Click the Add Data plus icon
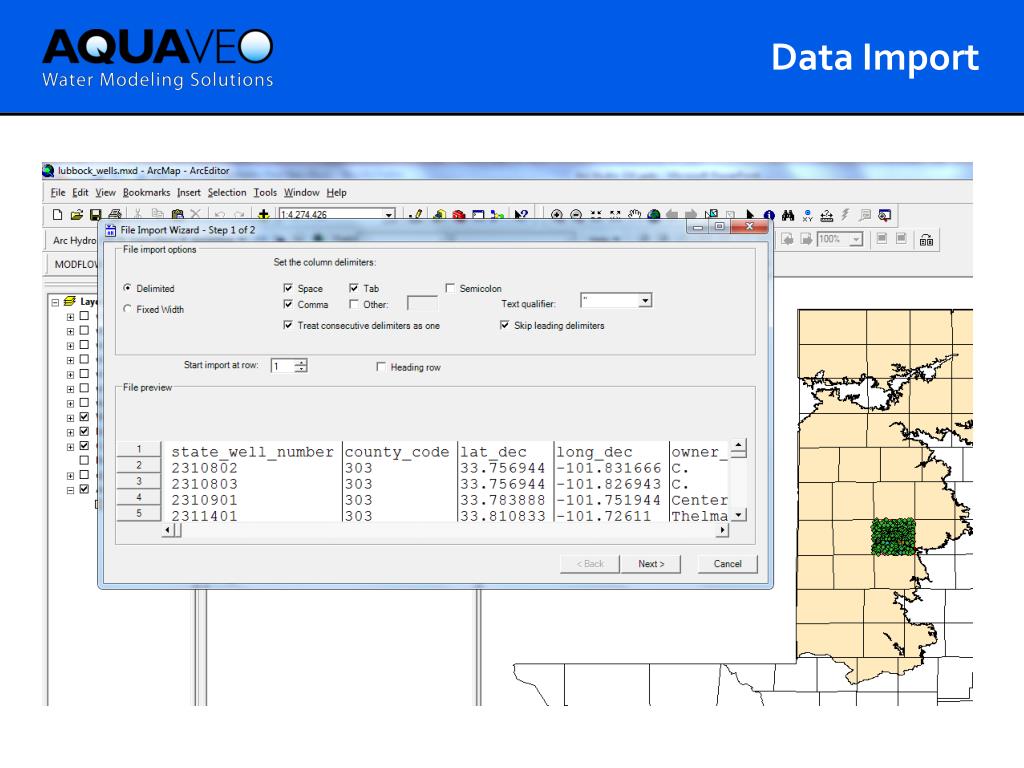The width and height of the screenshot is (1024, 768). click(263, 214)
